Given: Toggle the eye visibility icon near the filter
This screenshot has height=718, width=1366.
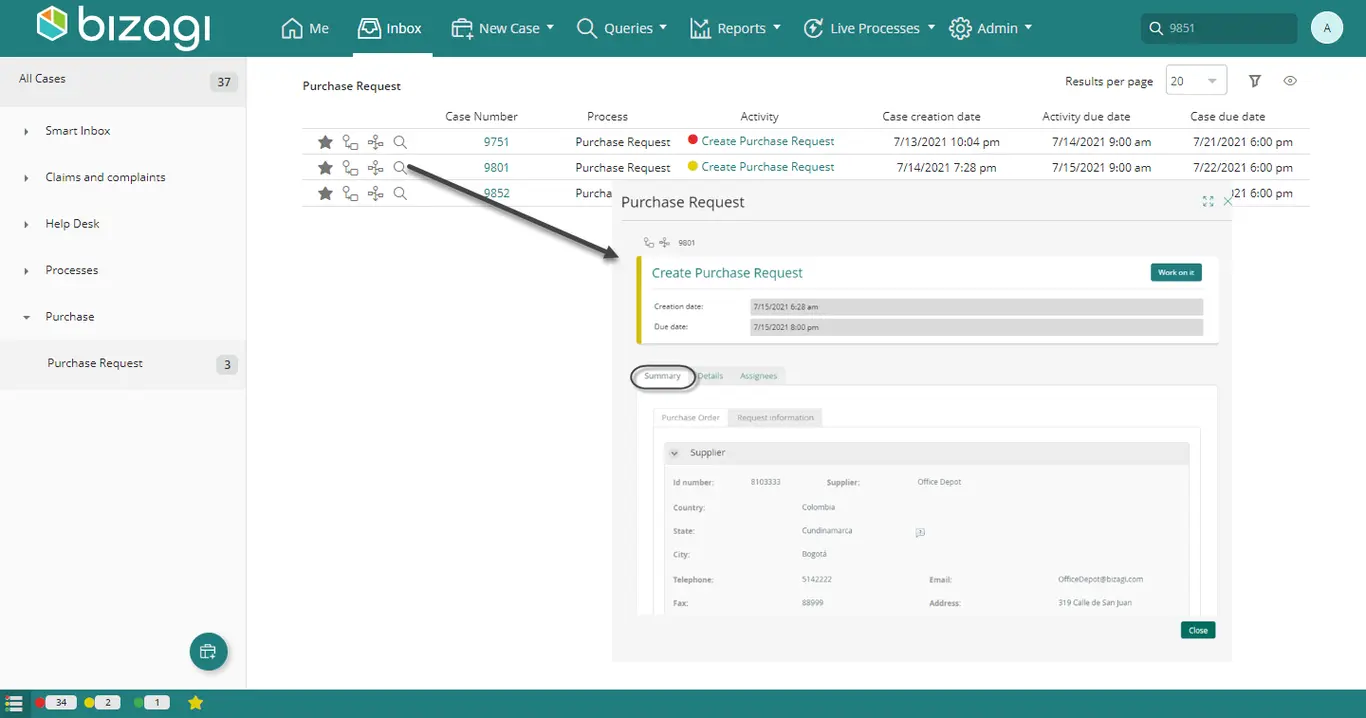Looking at the screenshot, I should [1290, 81].
